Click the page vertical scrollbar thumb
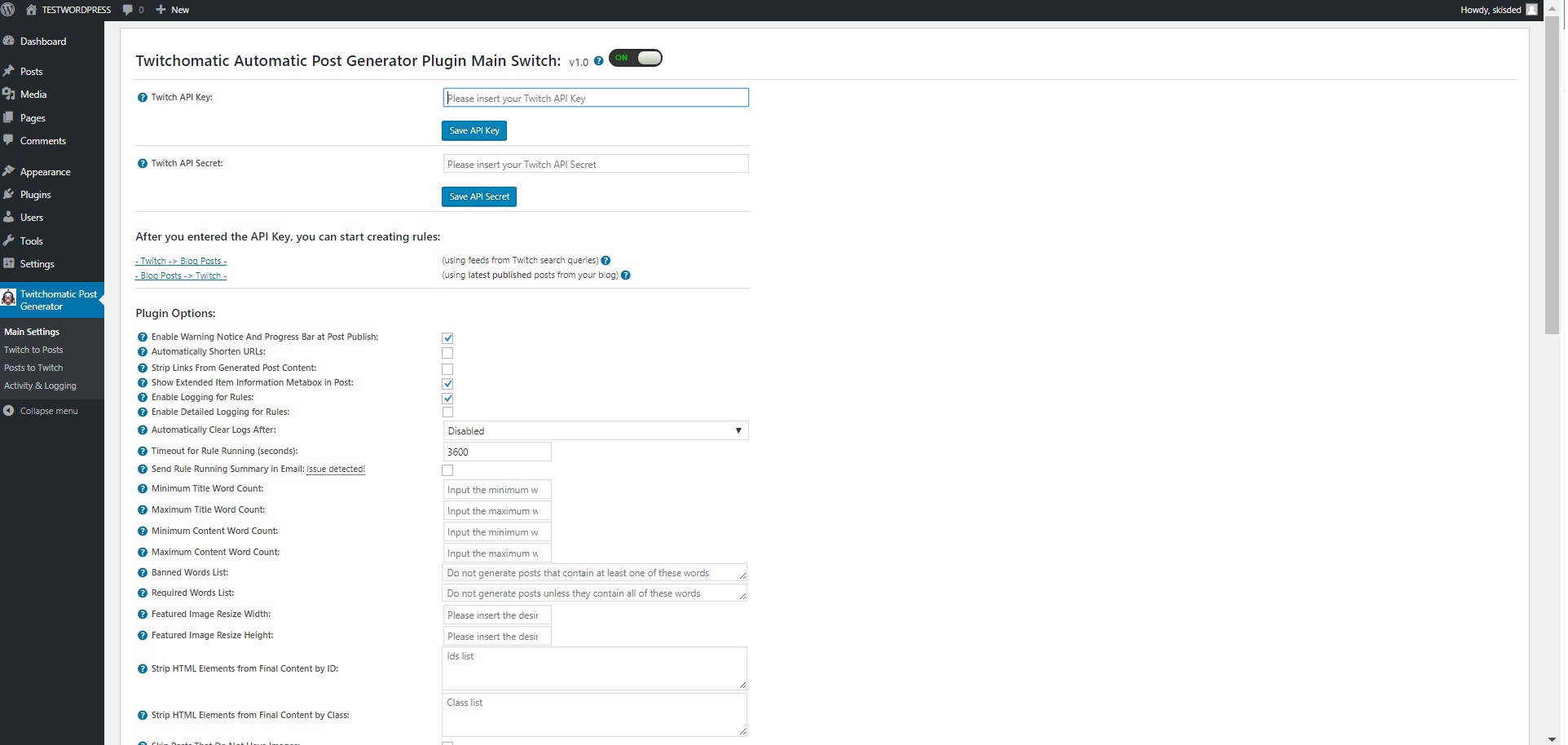This screenshot has height=745, width=1568. click(1552, 174)
